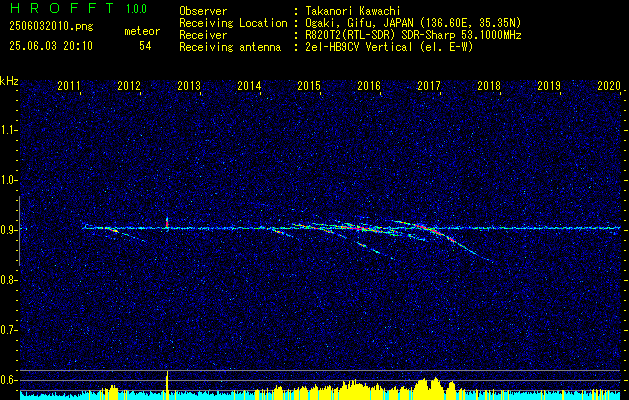The width and height of the screenshot is (629, 400).
Task: Click the red spike echo after 2012
Action: coord(167,223)
